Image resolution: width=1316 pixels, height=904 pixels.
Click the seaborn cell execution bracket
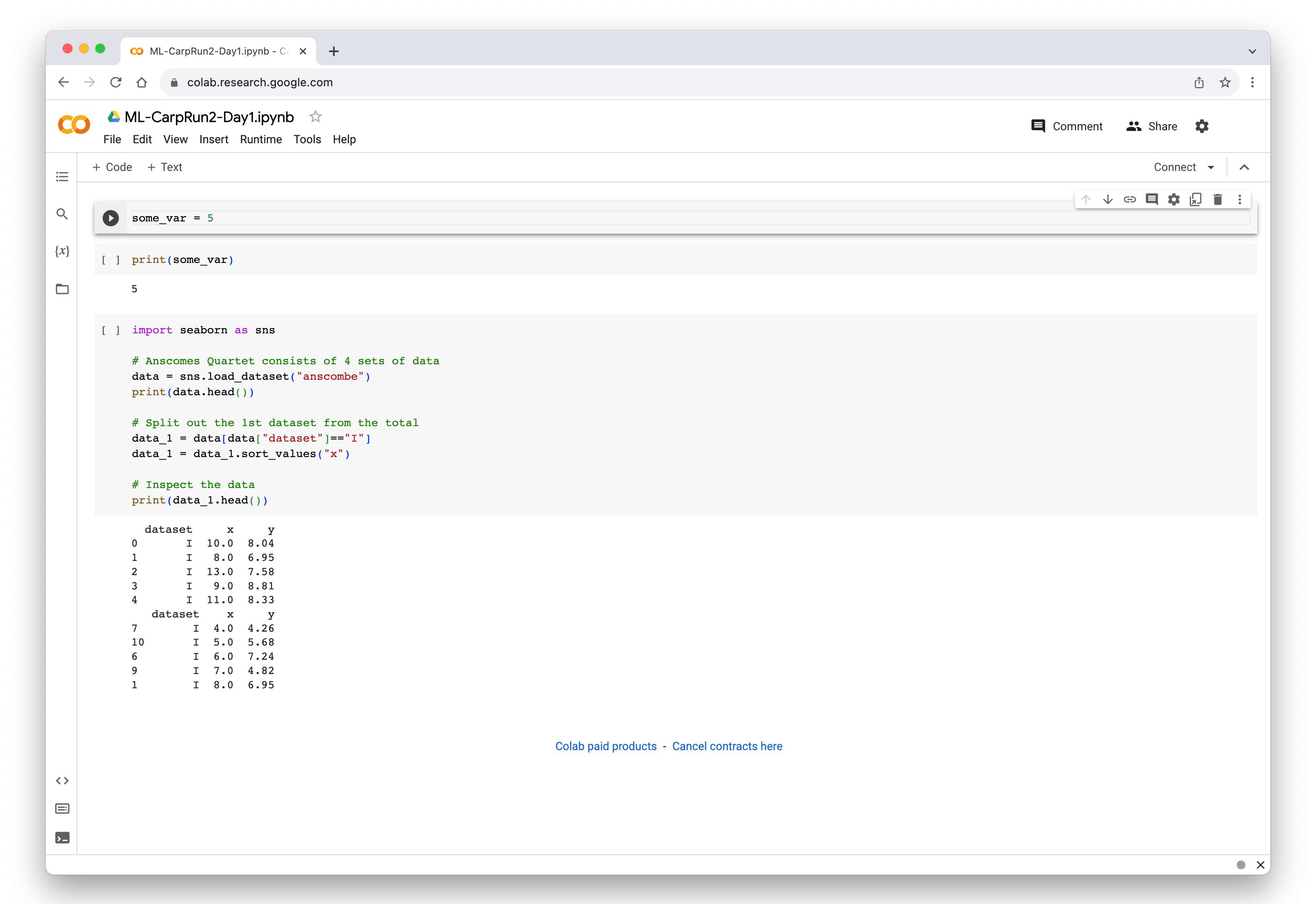point(110,330)
